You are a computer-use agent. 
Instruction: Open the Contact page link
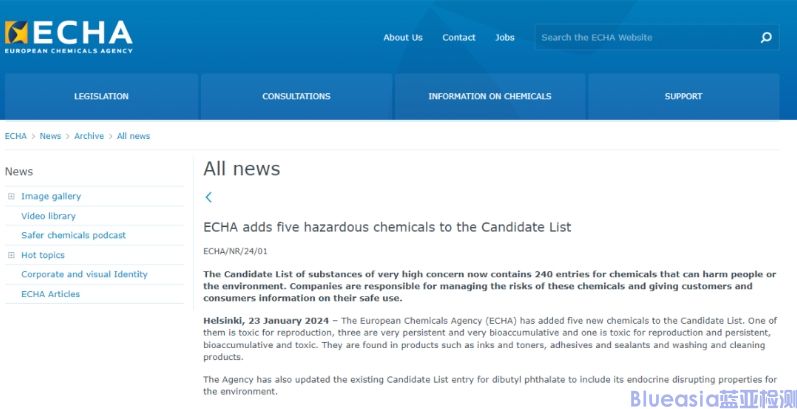pyautogui.click(x=459, y=38)
